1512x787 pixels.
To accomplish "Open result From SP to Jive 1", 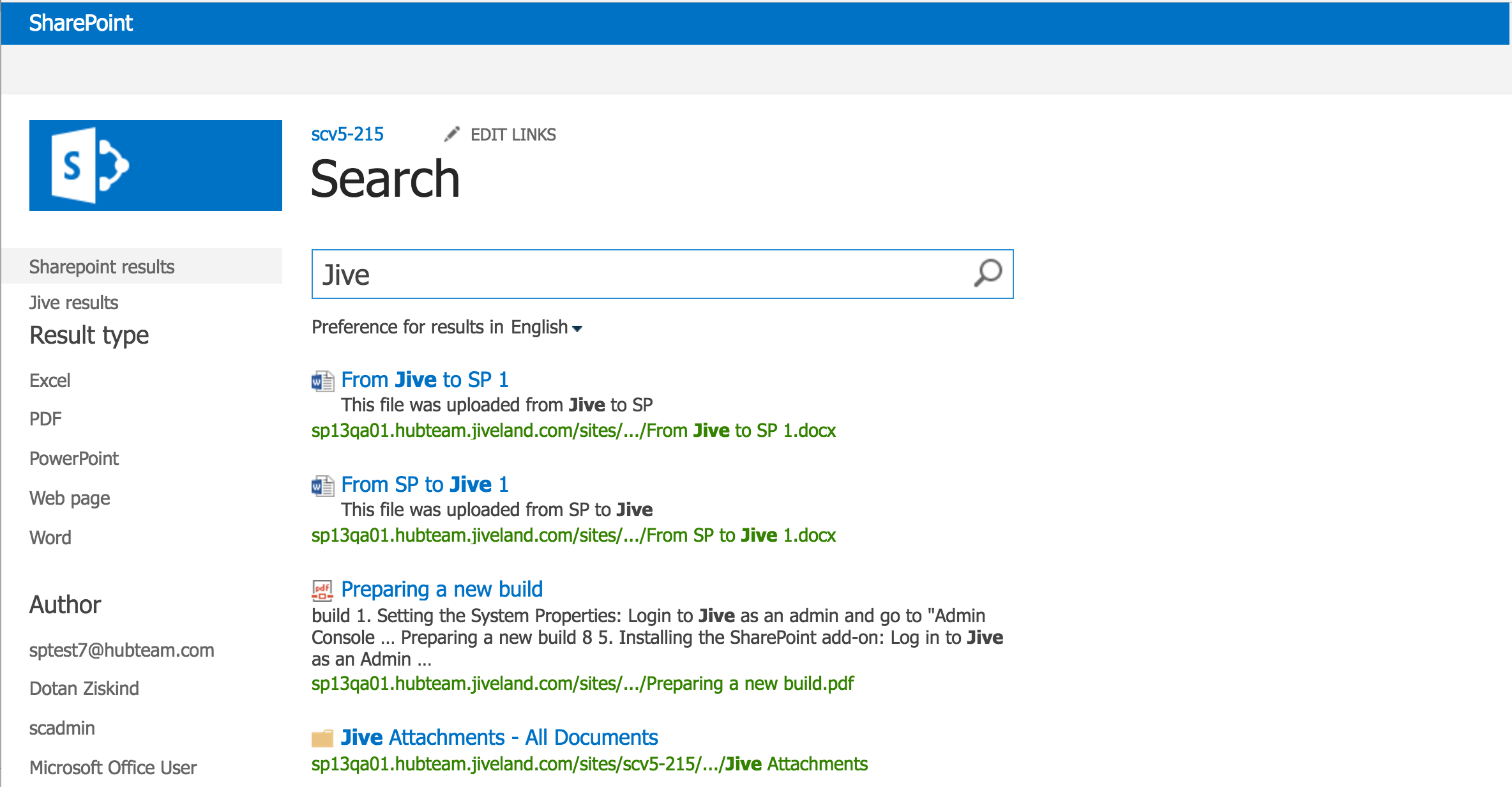I will 425,485.
